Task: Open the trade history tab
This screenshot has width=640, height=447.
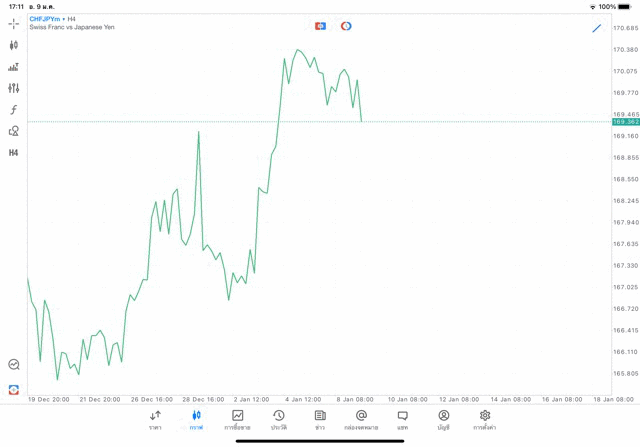Action: click(279, 419)
